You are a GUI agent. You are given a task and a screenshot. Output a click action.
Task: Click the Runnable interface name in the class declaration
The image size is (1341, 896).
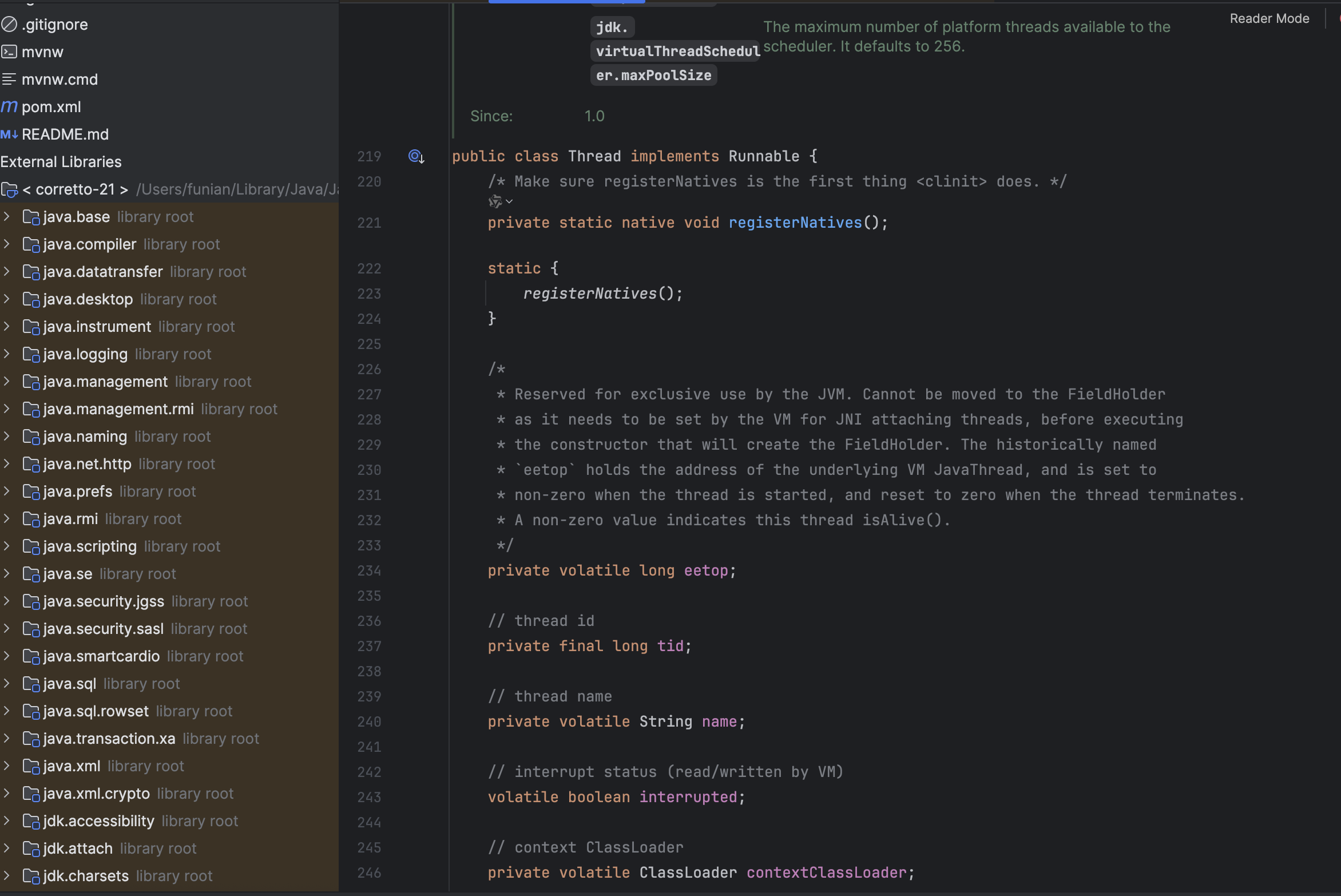tap(764, 156)
